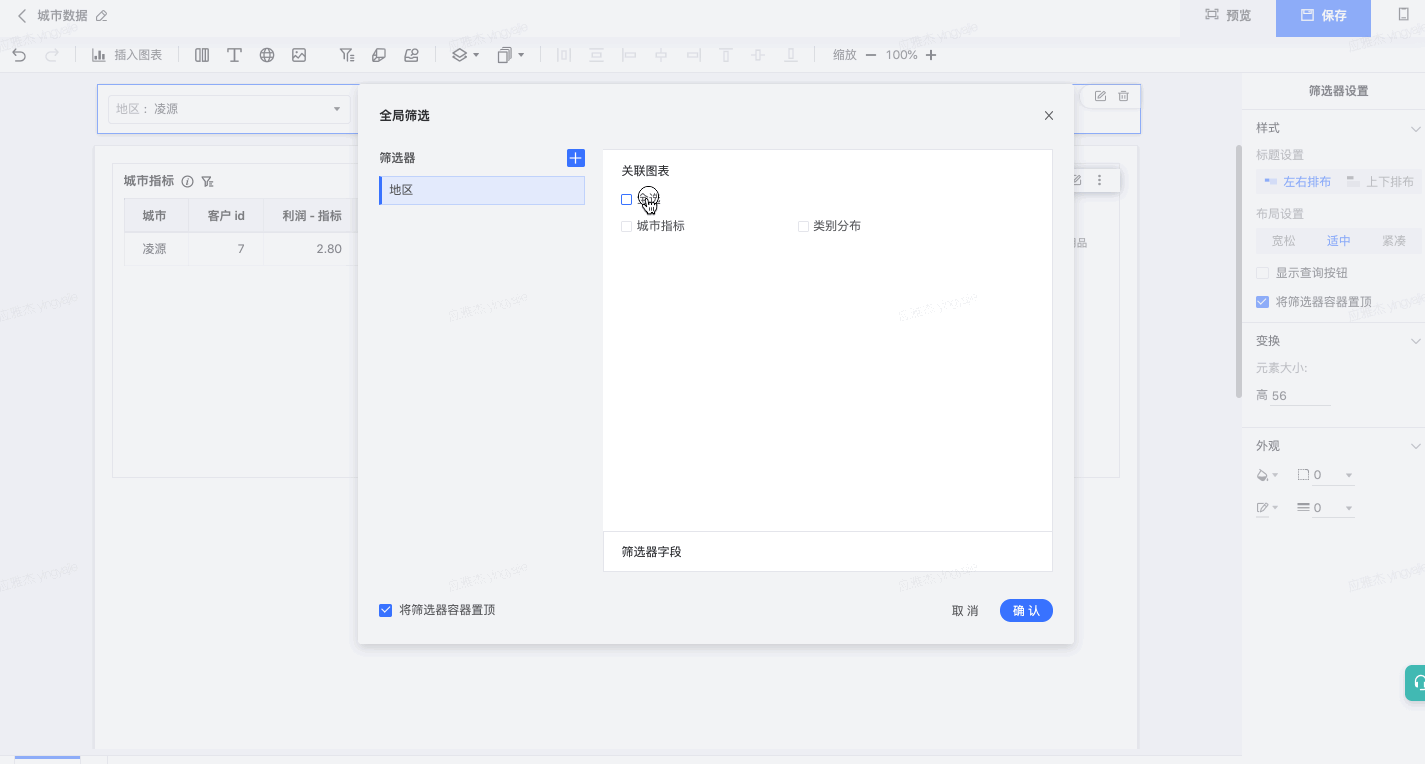The width and height of the screenshot is (1425, 764).
Task: Click 插入图表 to insert a chart
Action: (x=127, y=55)
